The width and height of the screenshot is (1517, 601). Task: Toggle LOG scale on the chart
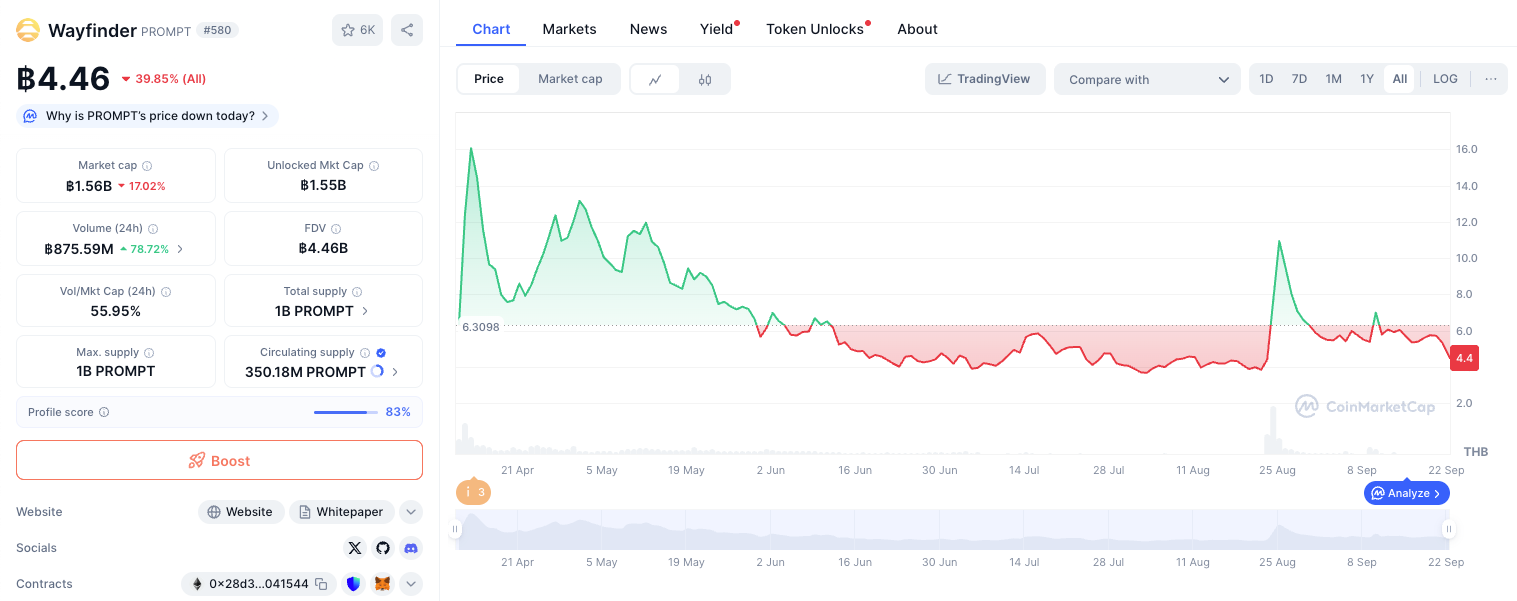[1445, 79]
